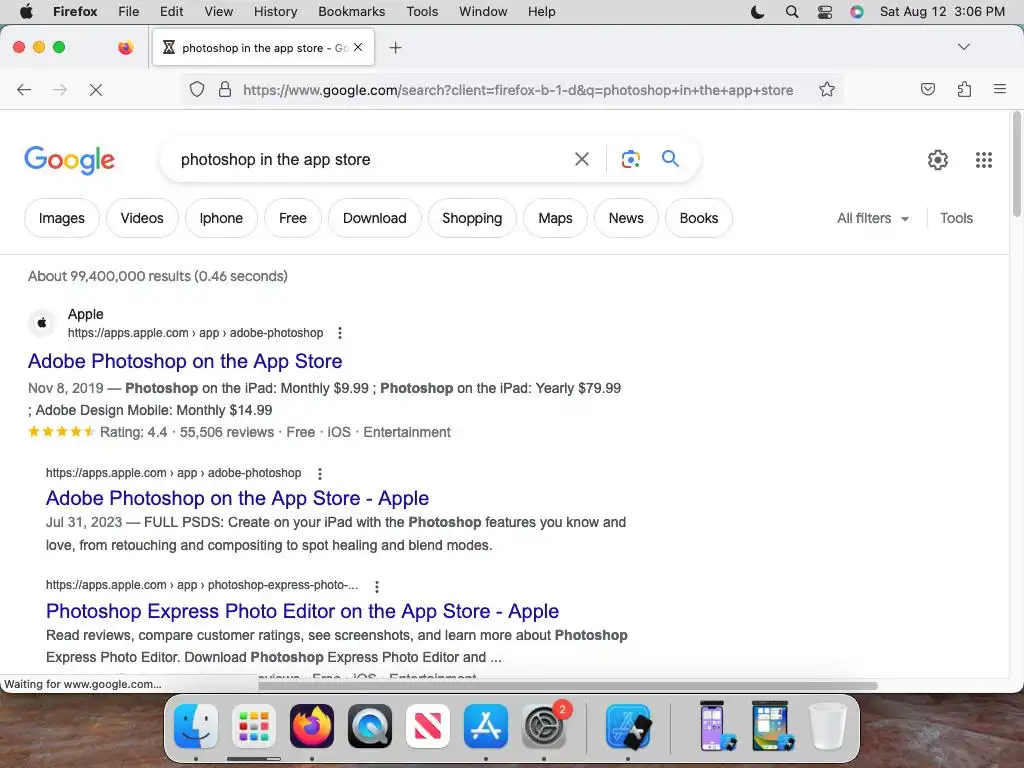The image size is (1024, 768).
Task: Open the Window menu
Action: 483,12
